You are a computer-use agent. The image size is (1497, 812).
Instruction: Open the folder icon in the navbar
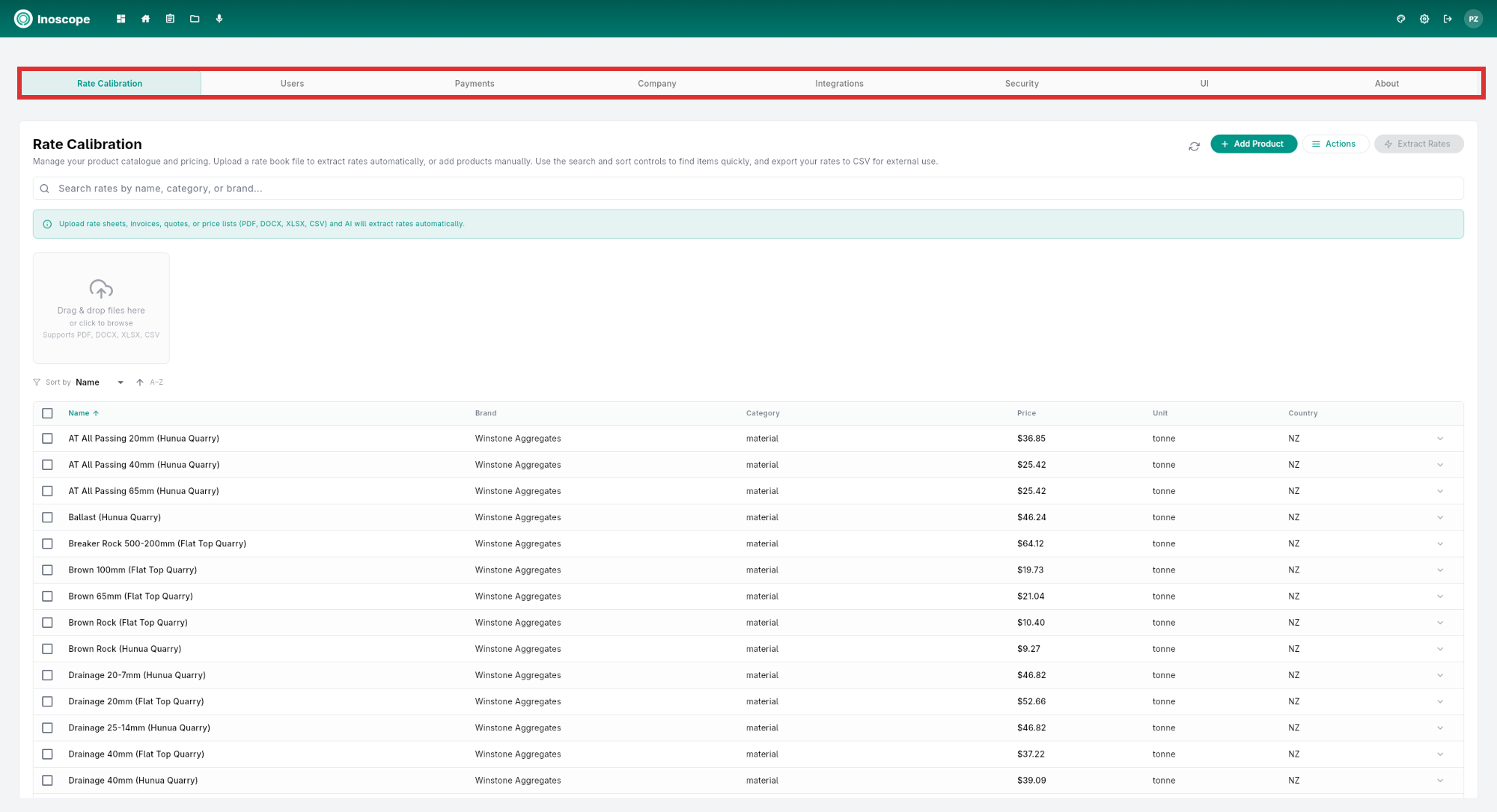pyautogui.click(x=195, y=18)
